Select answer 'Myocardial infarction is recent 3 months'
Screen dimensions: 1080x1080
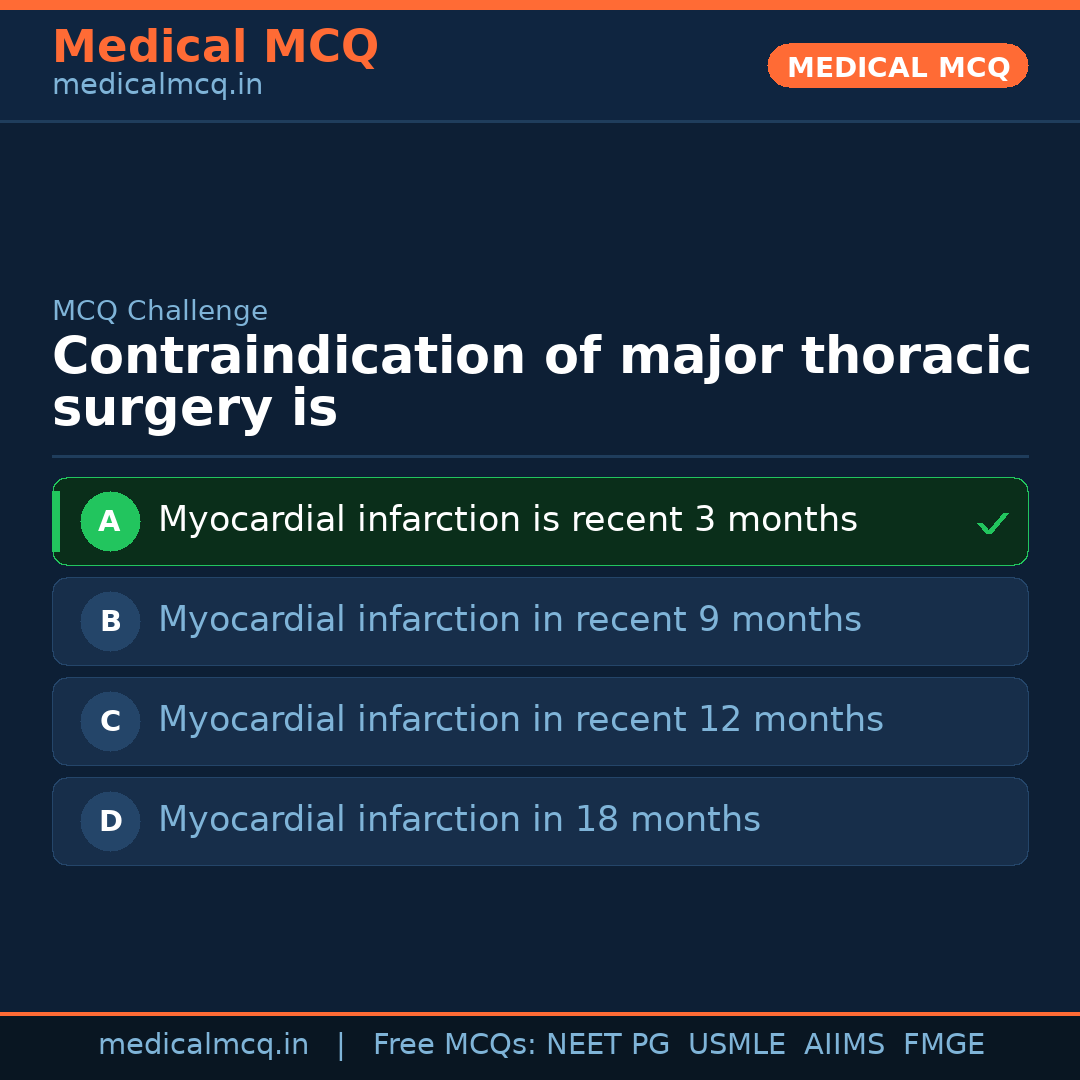(507, 520)
